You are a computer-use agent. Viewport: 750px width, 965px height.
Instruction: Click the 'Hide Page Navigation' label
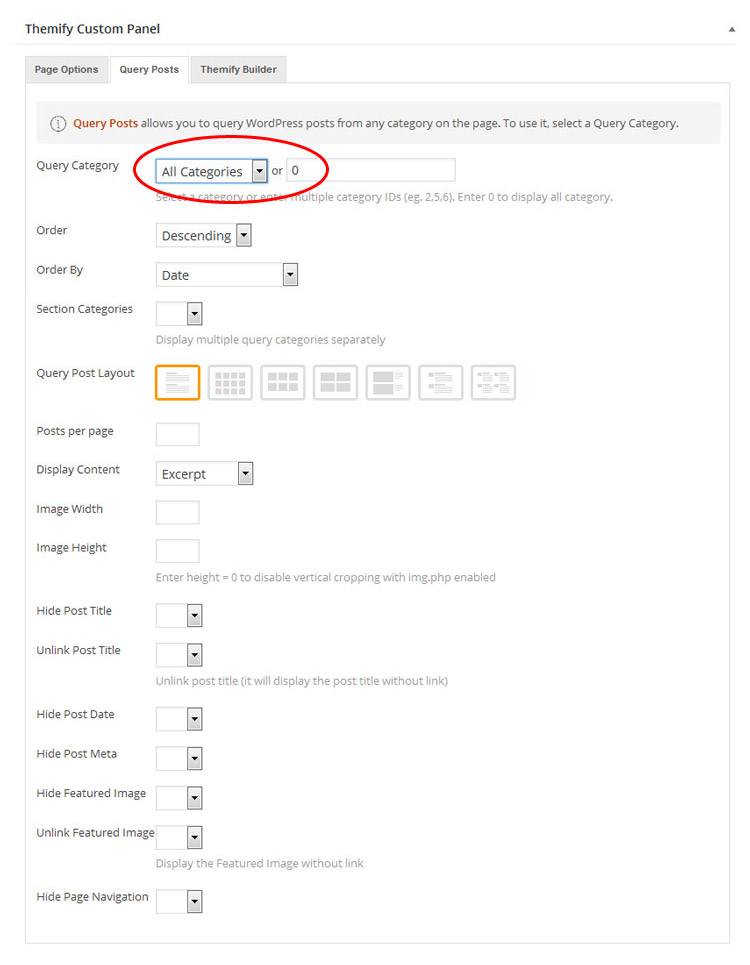(92, 897)
